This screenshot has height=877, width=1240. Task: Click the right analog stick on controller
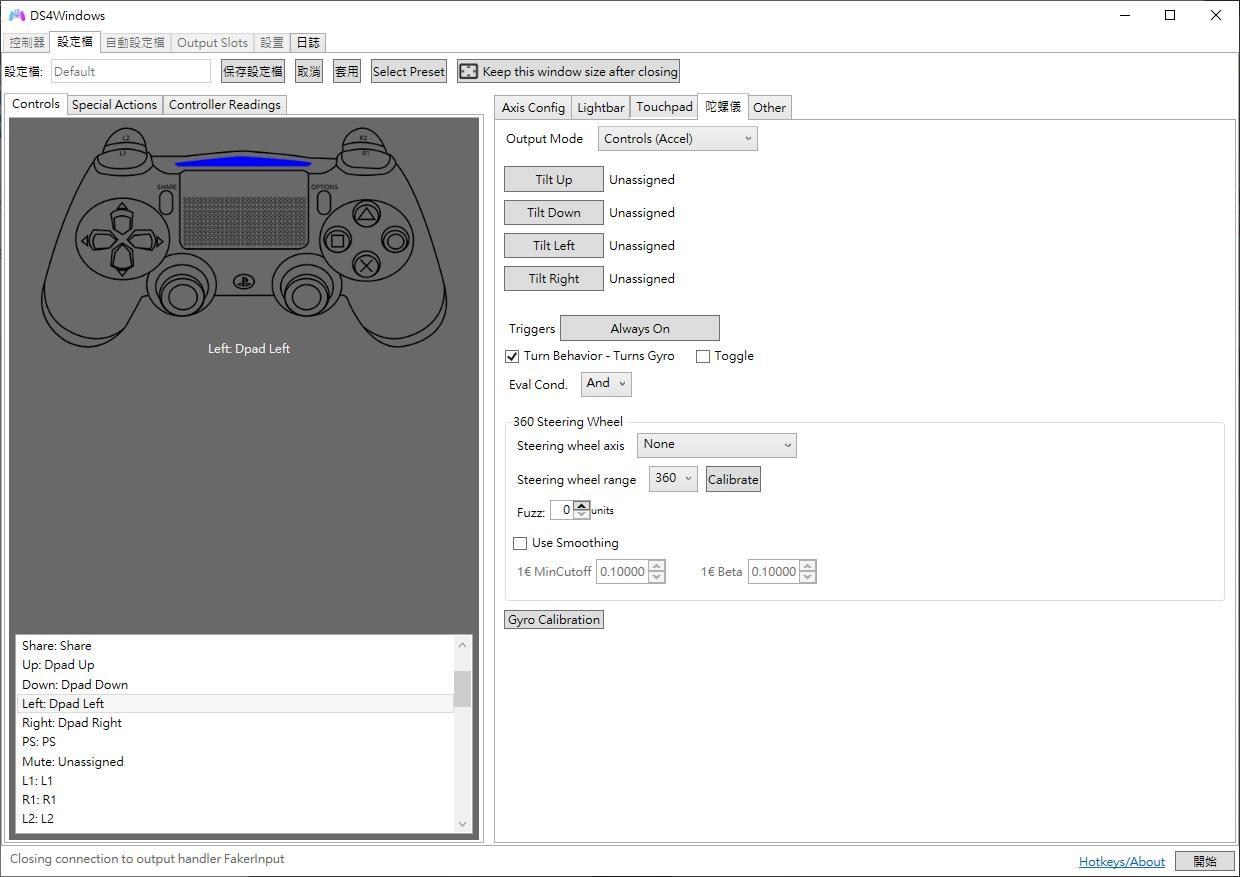pyautogui.click(x=307, y=294)
